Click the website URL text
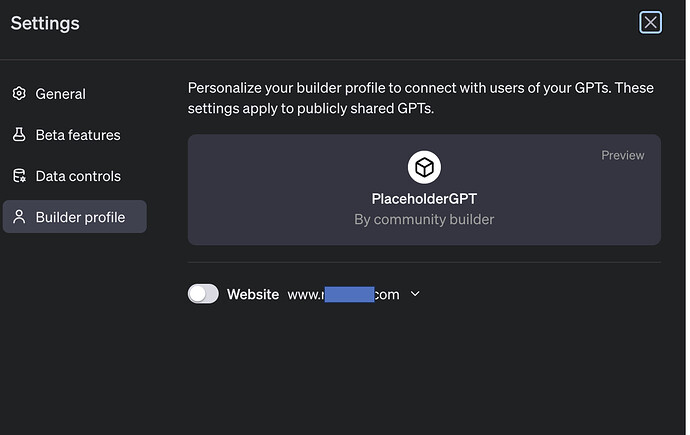 pyautogui.click(x=343, y=294)
